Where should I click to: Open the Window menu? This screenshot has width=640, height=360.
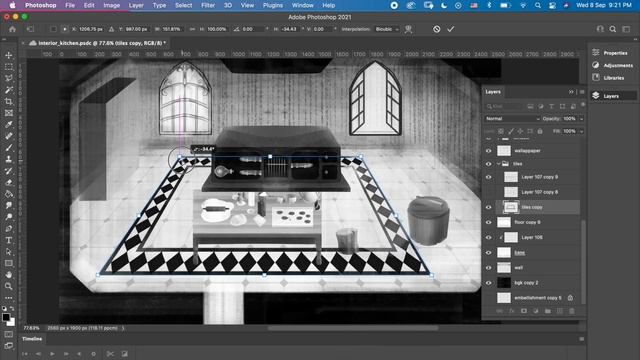[x=302, y=5]
